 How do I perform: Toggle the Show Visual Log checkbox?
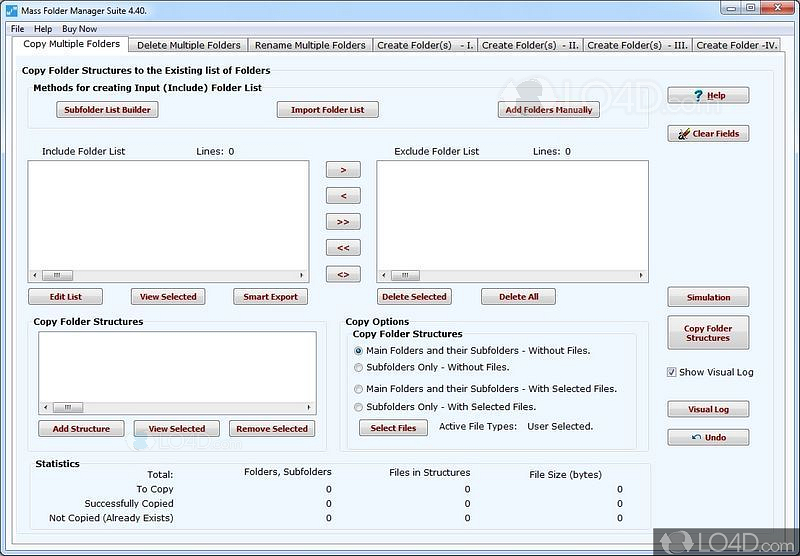pos(672,372)
